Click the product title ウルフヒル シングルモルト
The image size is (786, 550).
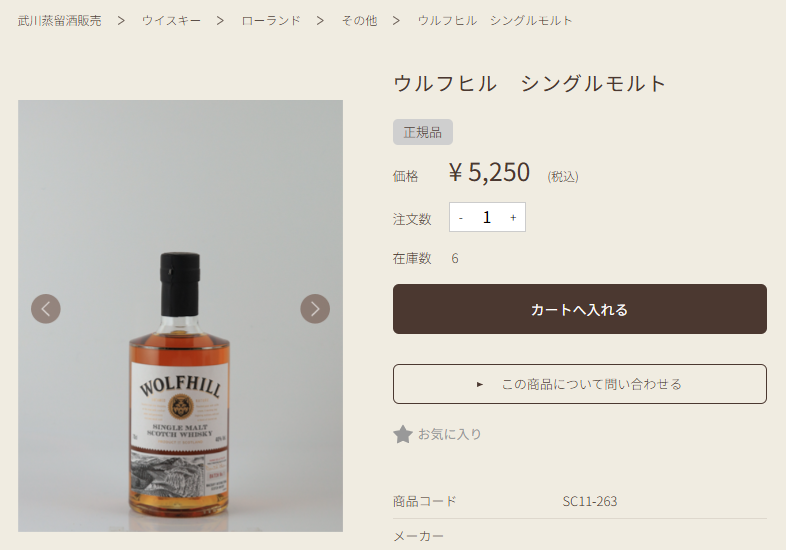point(530,83)
